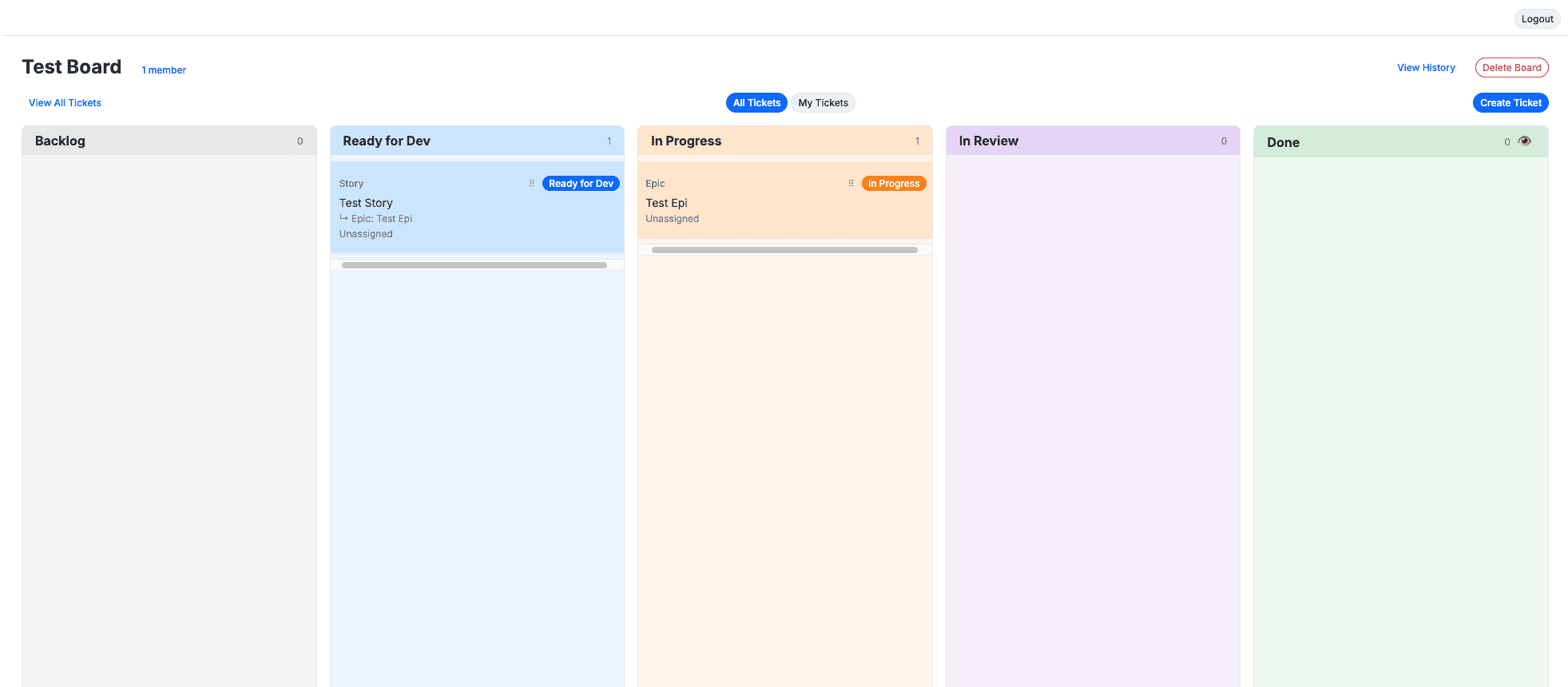
Task: Open the 1 member link
Action: 164,70
